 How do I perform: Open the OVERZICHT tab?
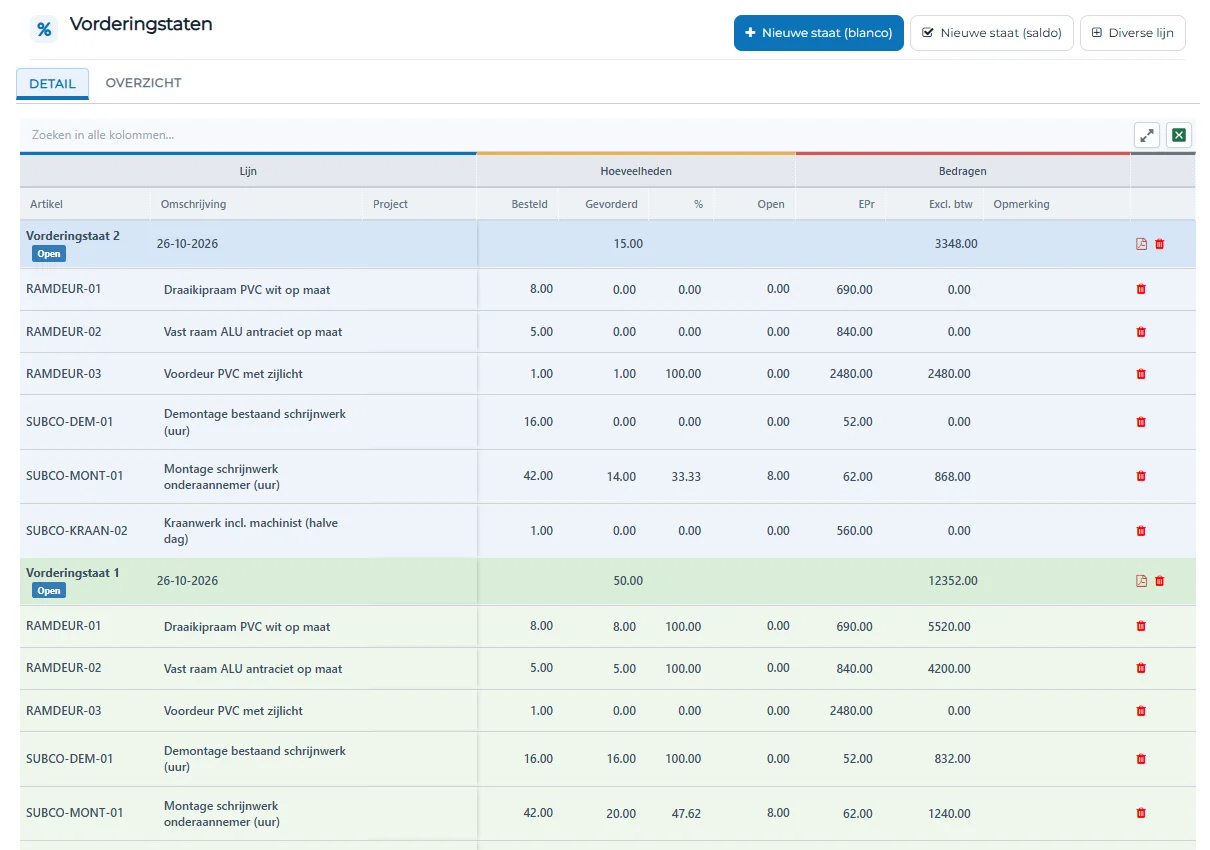[144, 83]
